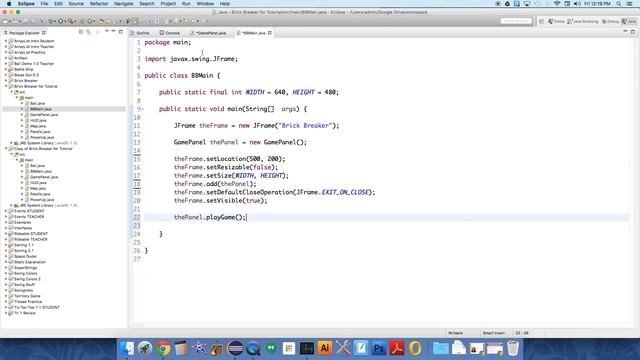The height and width of the screenshot is (360, 640).
Task: Expand the Space Dude project
Action: click(6, 256)
